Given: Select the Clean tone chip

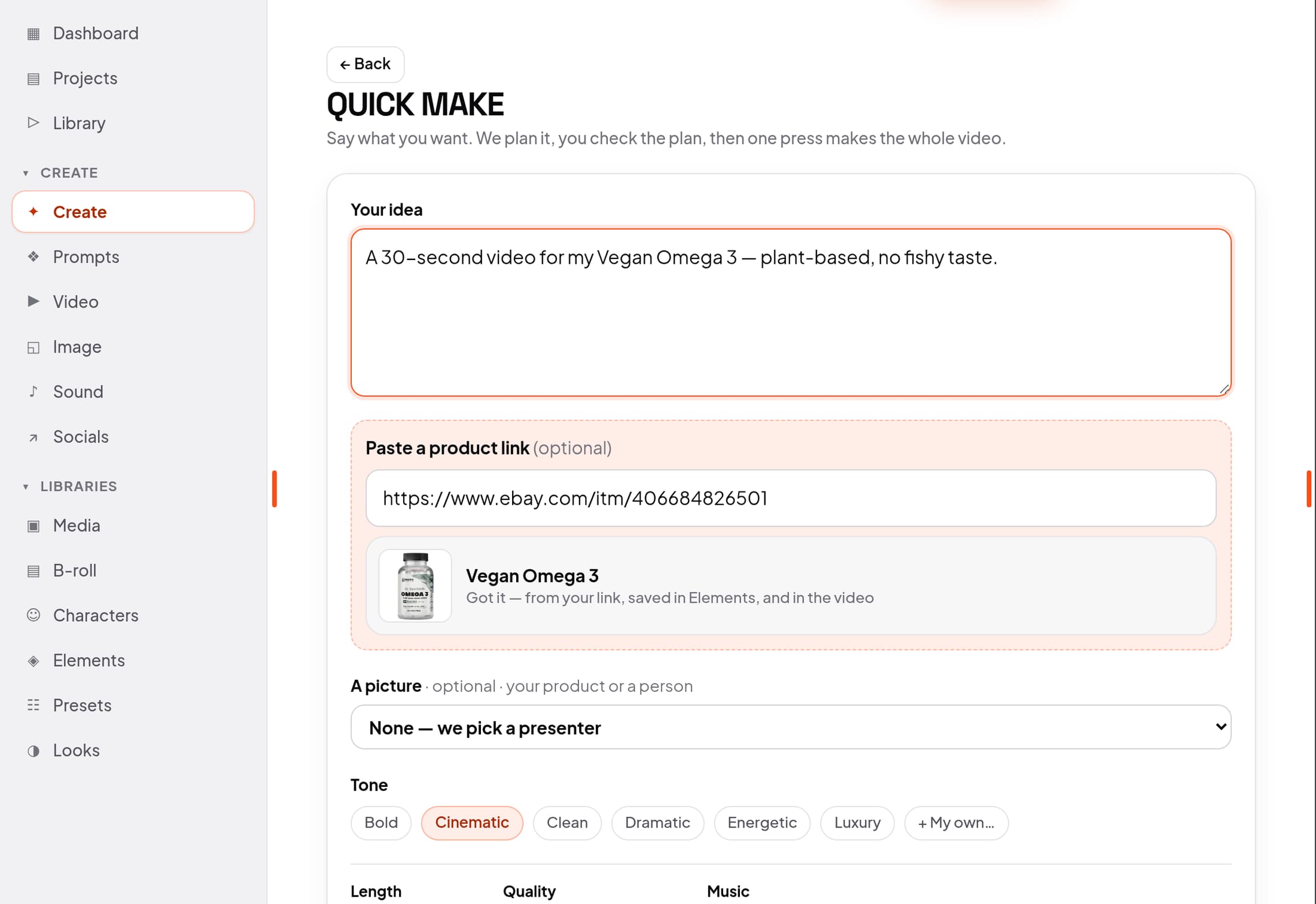Looking at the screenshot, I should click(x=567, y=823).
